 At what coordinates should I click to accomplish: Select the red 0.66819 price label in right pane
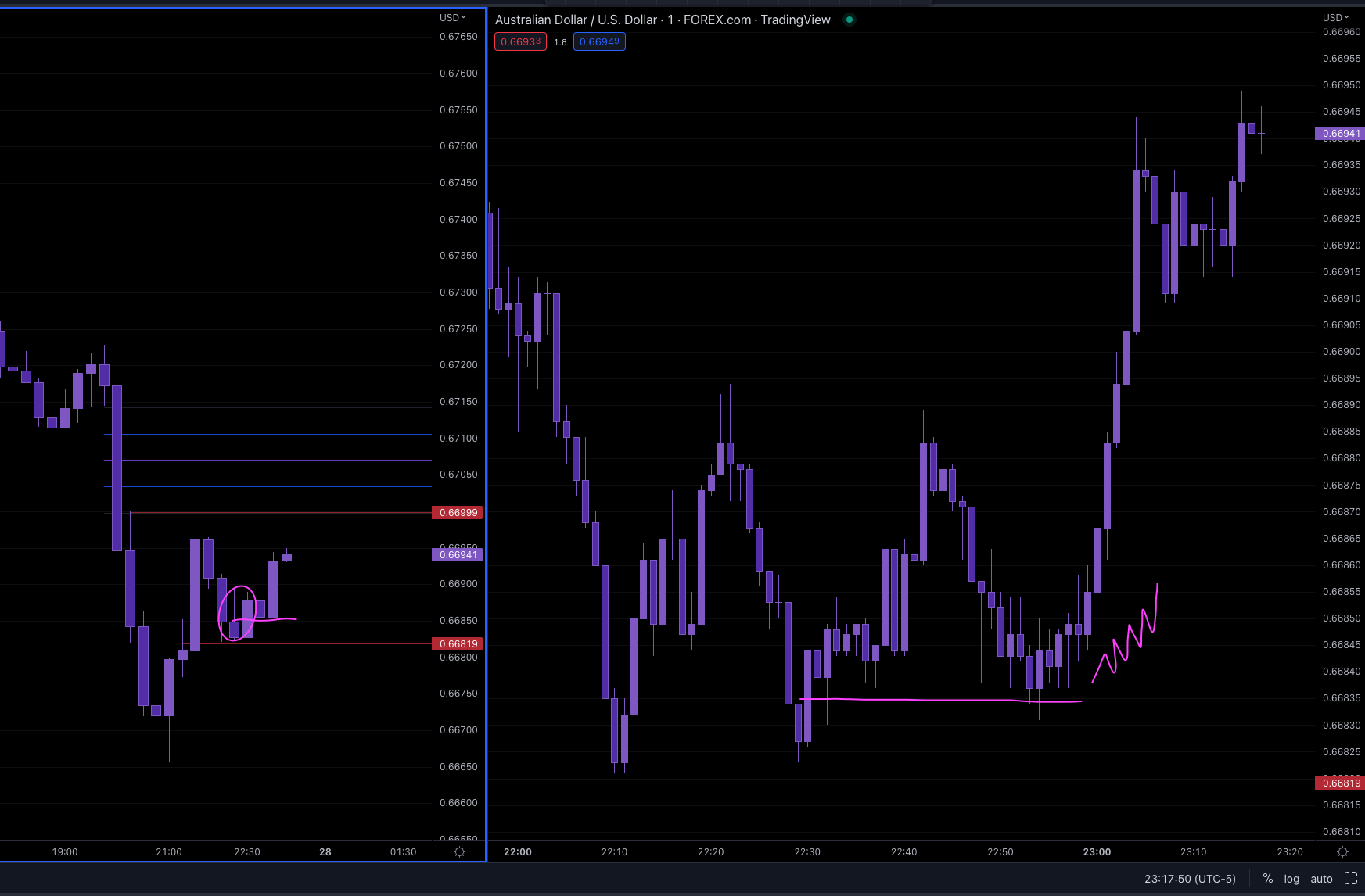(x=1341, y=783)
